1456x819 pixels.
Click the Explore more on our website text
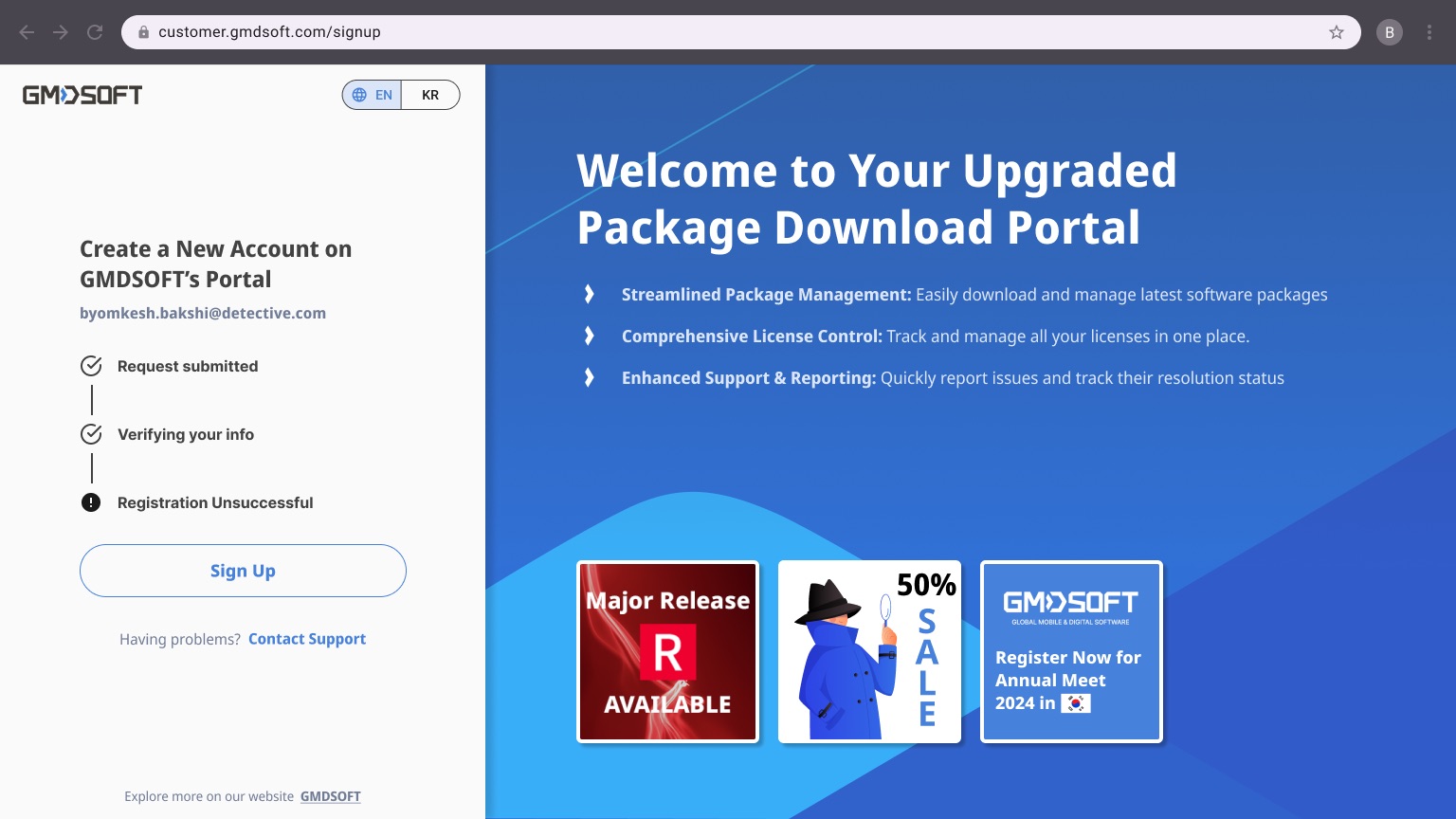[x=209, y=796]
